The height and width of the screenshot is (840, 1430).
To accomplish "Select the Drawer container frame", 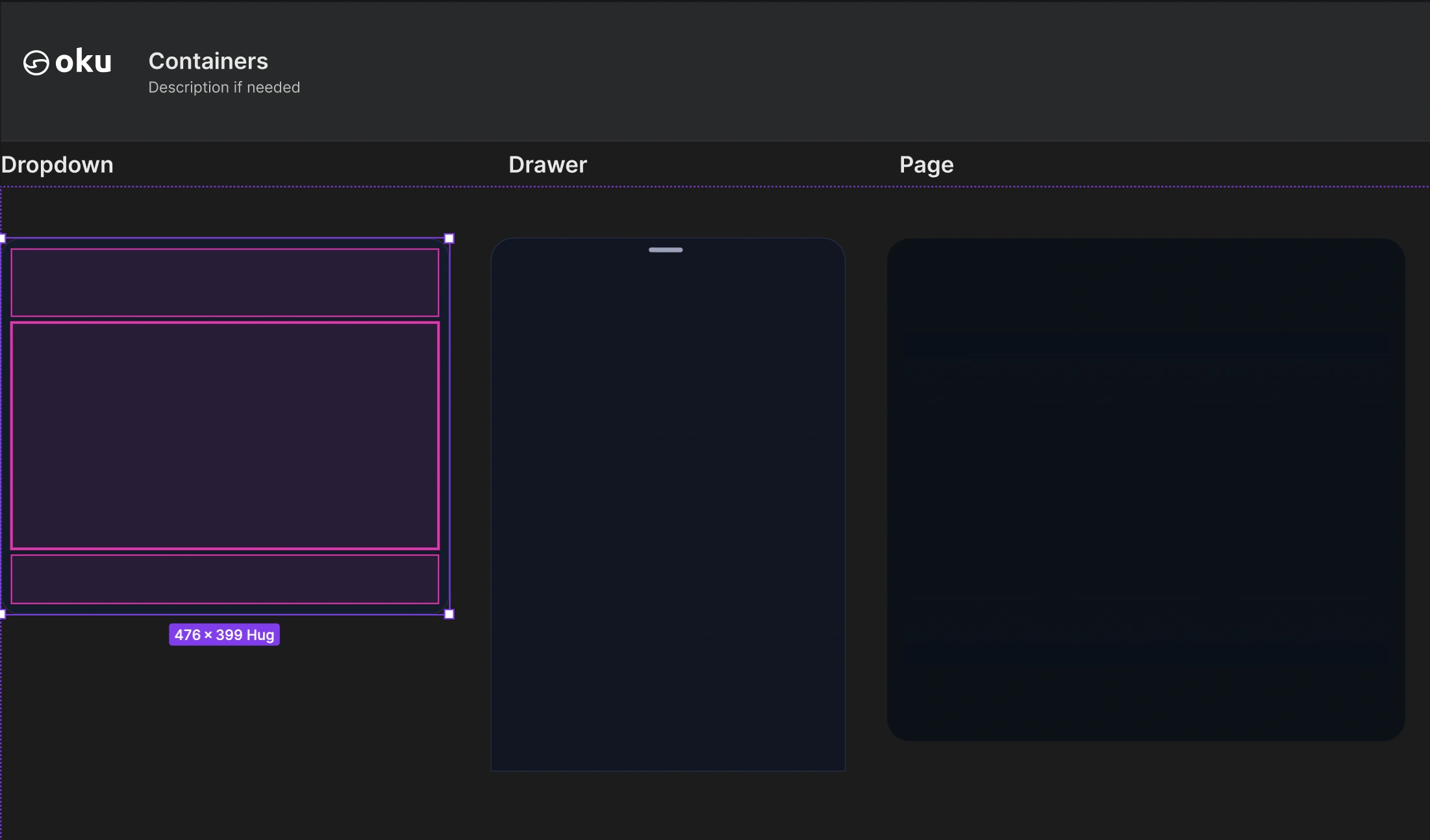I will point(668,504).
